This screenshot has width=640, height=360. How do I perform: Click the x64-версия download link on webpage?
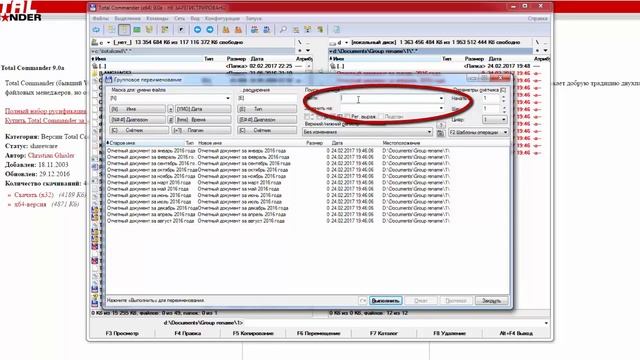pos(30,204)
